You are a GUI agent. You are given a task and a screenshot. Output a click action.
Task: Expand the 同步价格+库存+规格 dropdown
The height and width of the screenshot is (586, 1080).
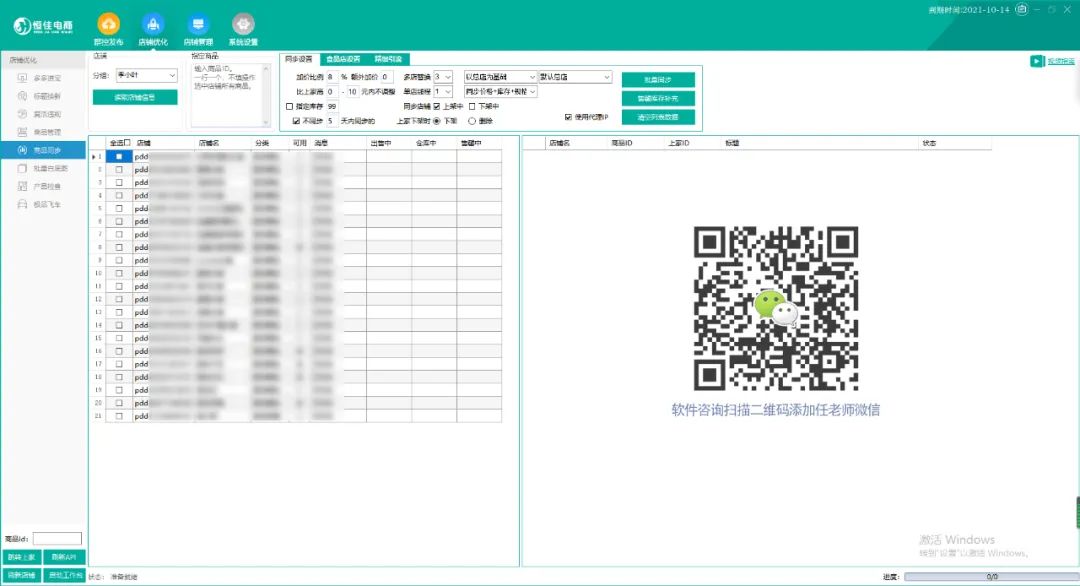point(500,92)
